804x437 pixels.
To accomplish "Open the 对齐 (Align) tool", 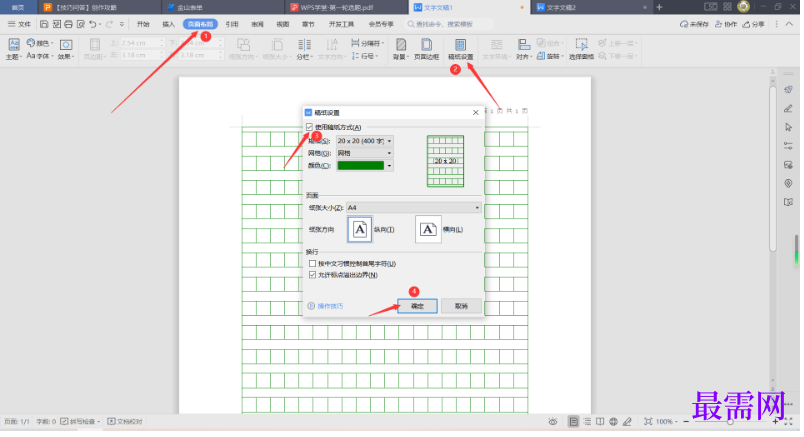I will [x=524, y=49].
